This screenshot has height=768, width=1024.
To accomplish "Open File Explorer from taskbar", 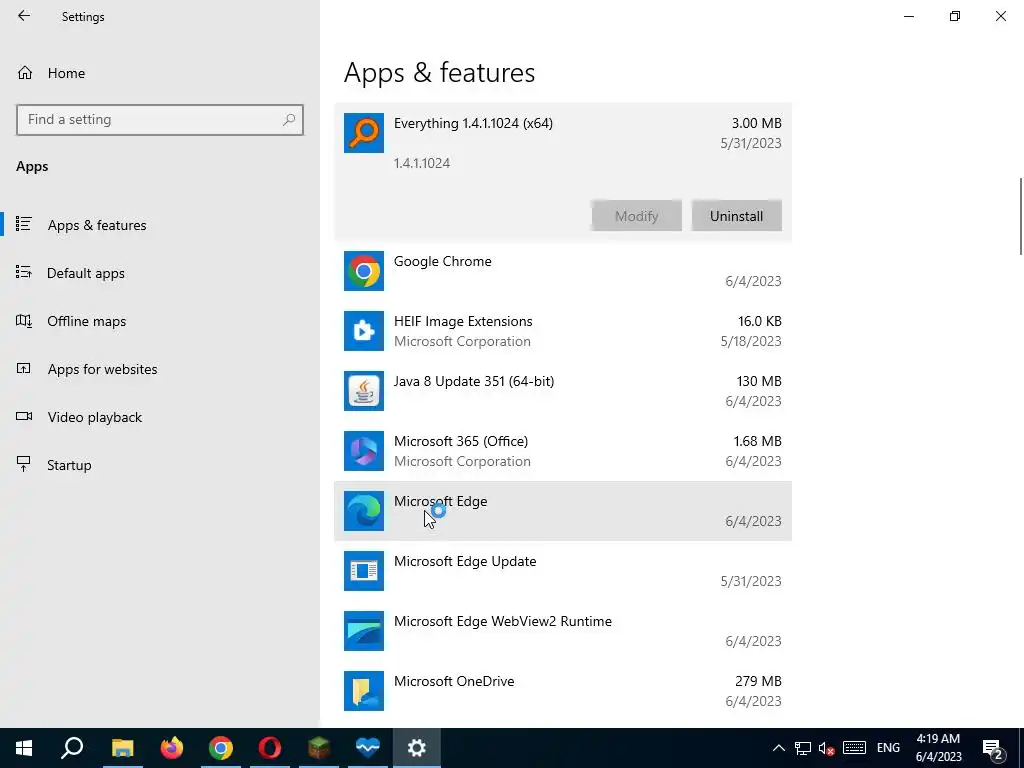I will (122, 748).
